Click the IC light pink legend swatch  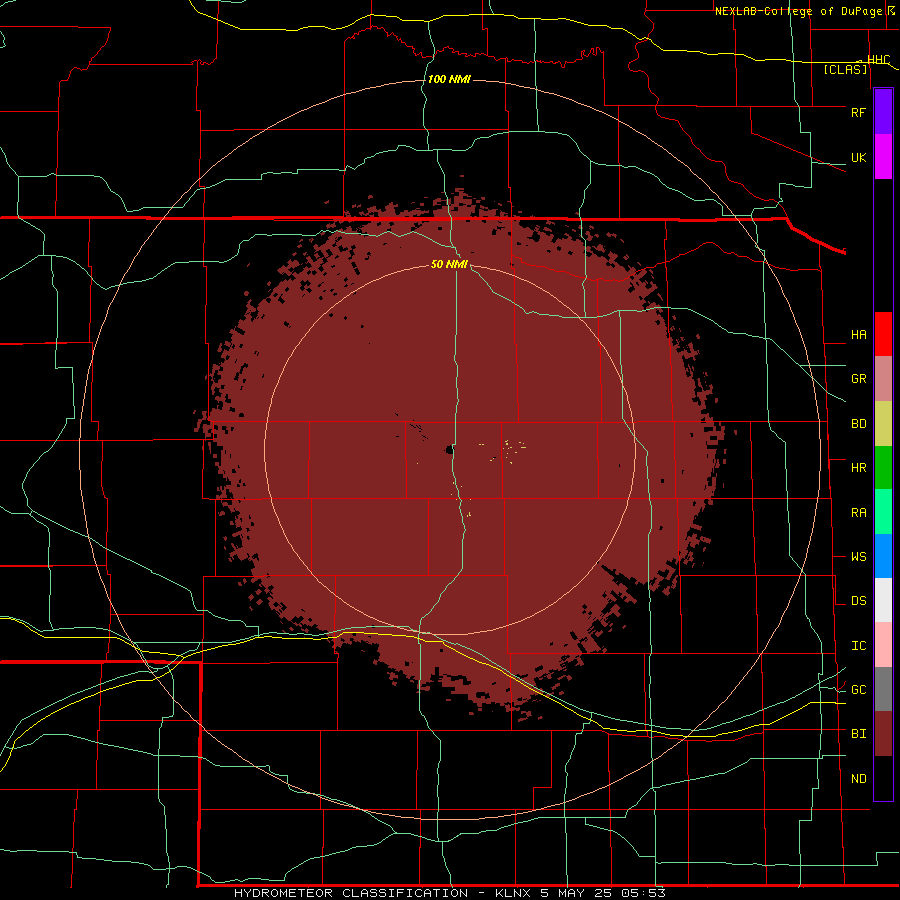[x=883, y=645]
